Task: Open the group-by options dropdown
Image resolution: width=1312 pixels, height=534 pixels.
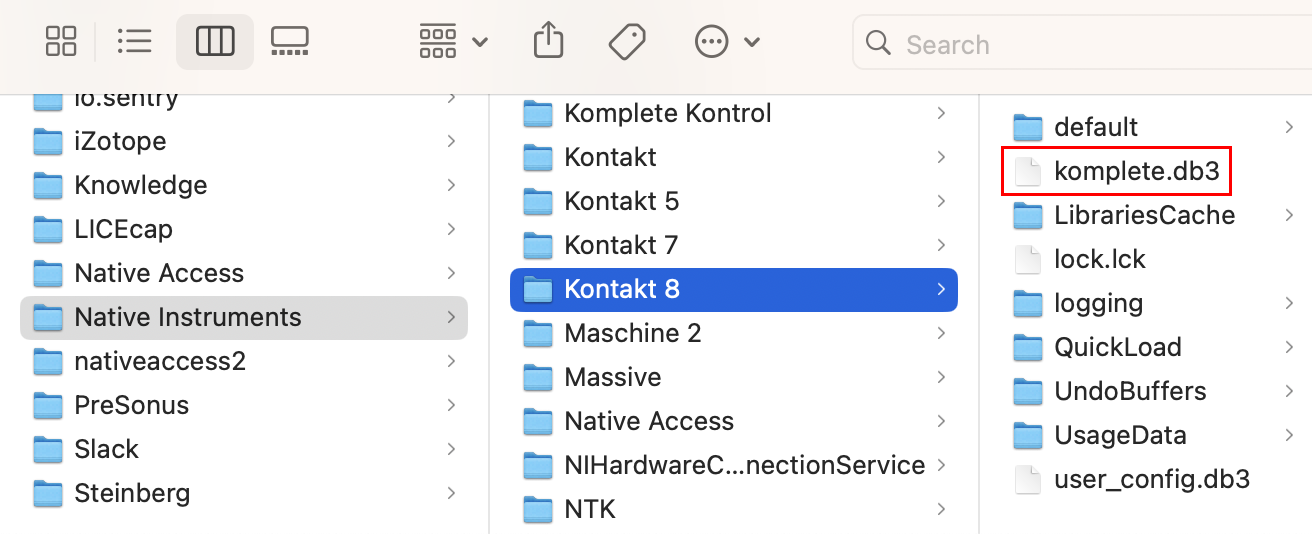Action: [x=452, y=41]
